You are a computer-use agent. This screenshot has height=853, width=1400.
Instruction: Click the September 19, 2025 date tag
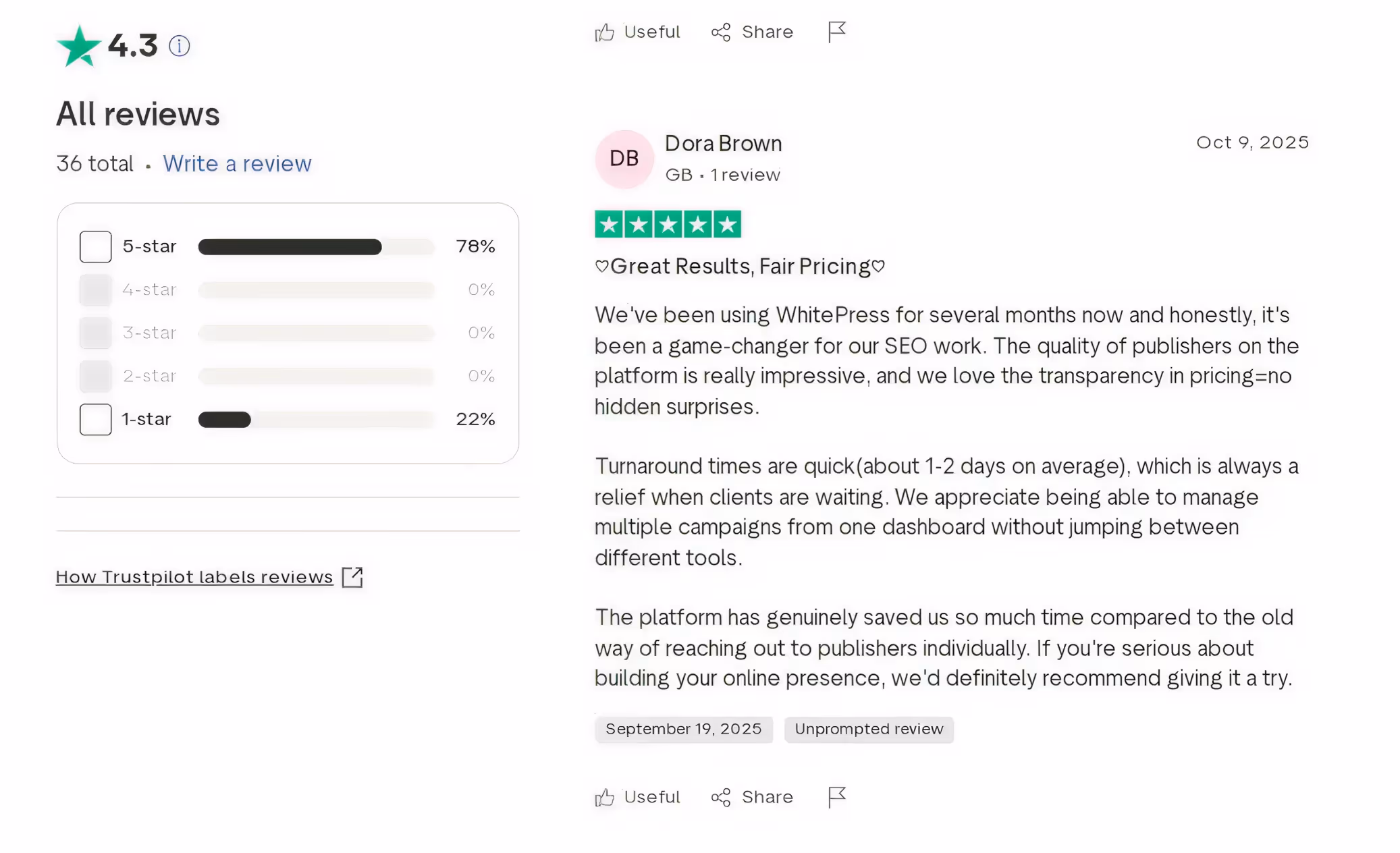[x=683, y=730]
